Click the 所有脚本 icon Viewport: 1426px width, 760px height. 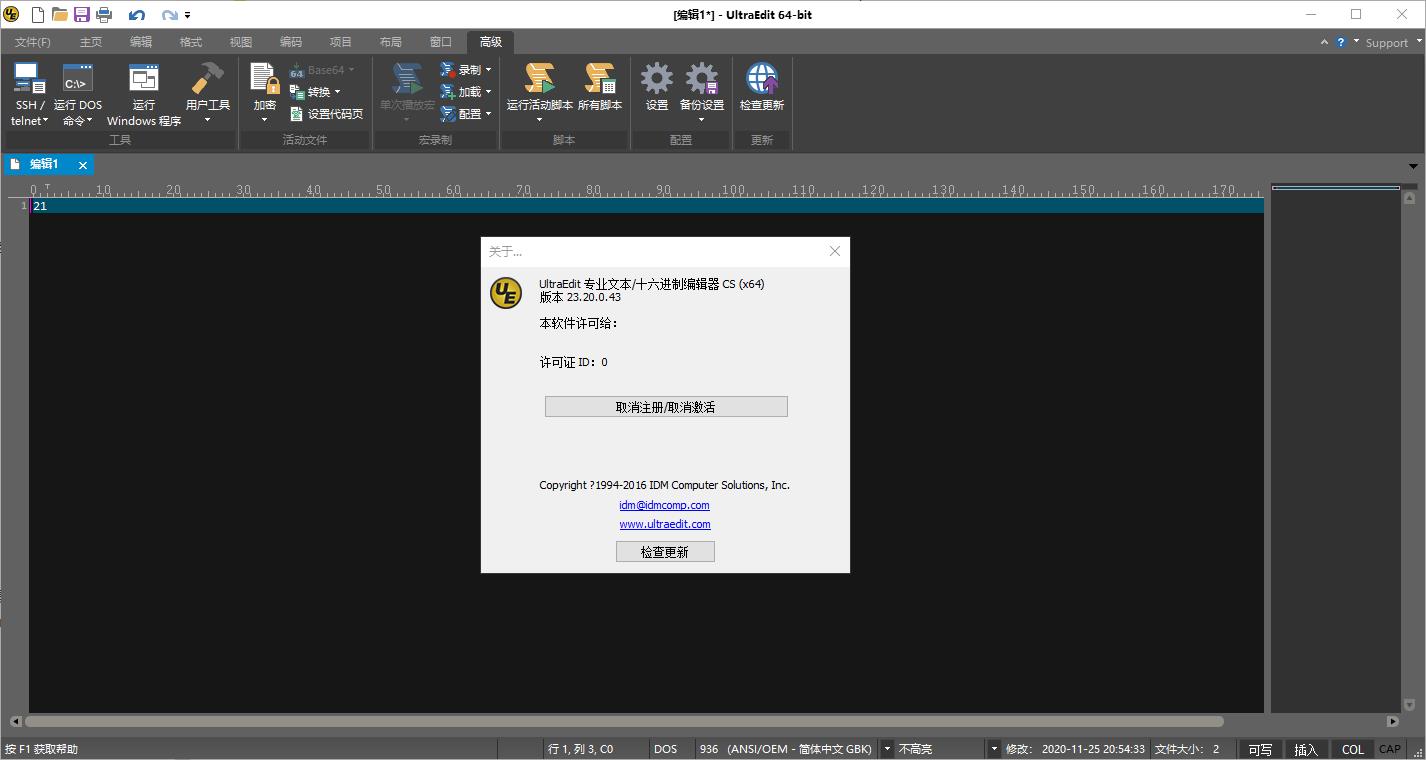coord(600,78)
